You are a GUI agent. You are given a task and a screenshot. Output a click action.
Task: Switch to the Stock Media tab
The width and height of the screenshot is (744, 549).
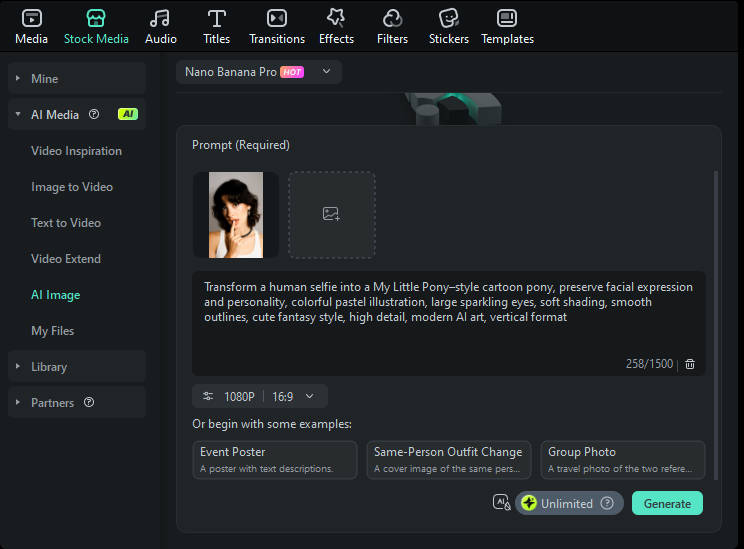pyautogui.click(x=96, y=27)
